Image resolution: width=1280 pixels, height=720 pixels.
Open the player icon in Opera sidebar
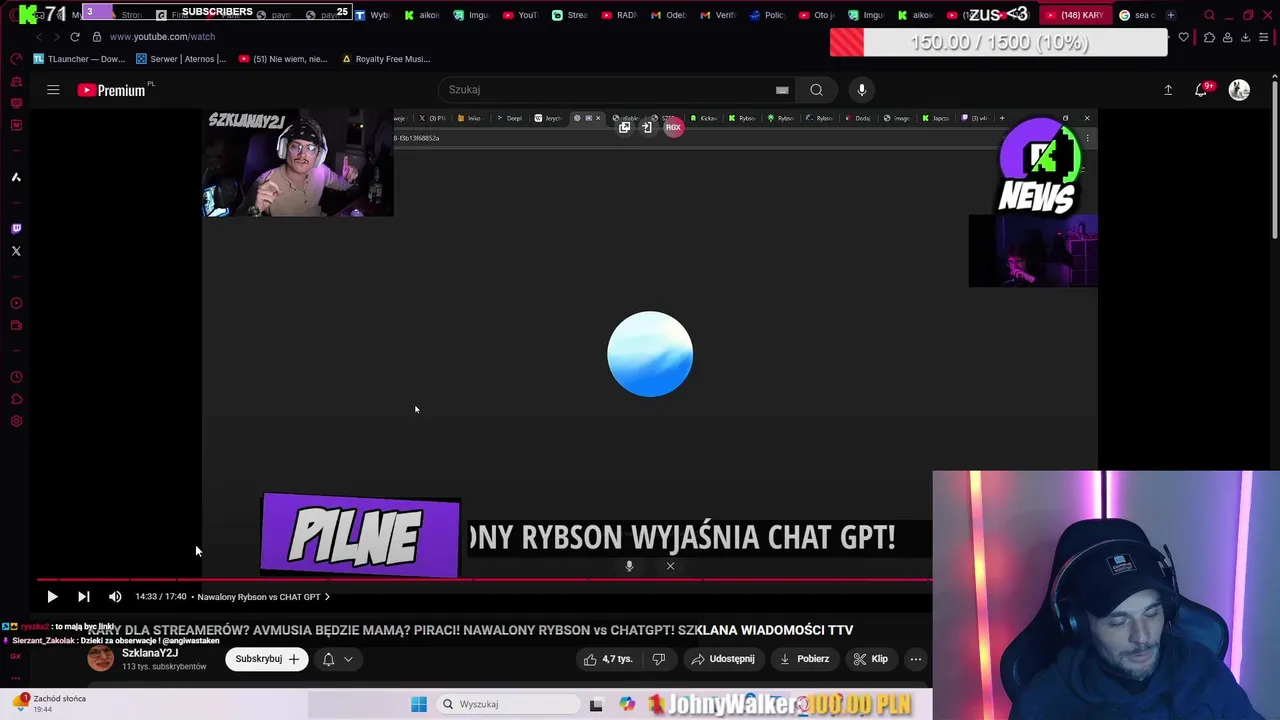tap(16, 303)
